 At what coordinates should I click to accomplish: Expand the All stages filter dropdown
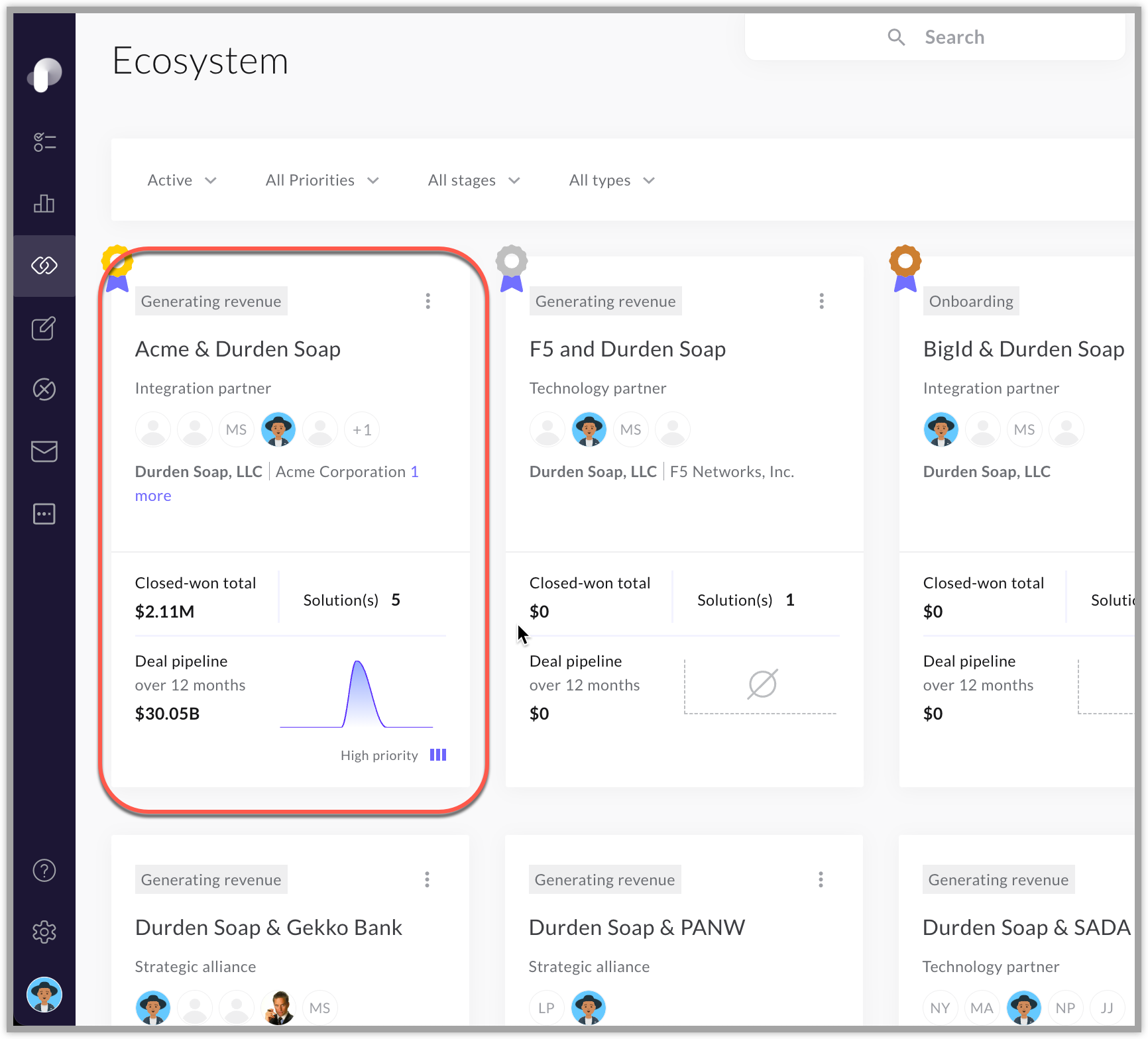(x=474, y=180)
